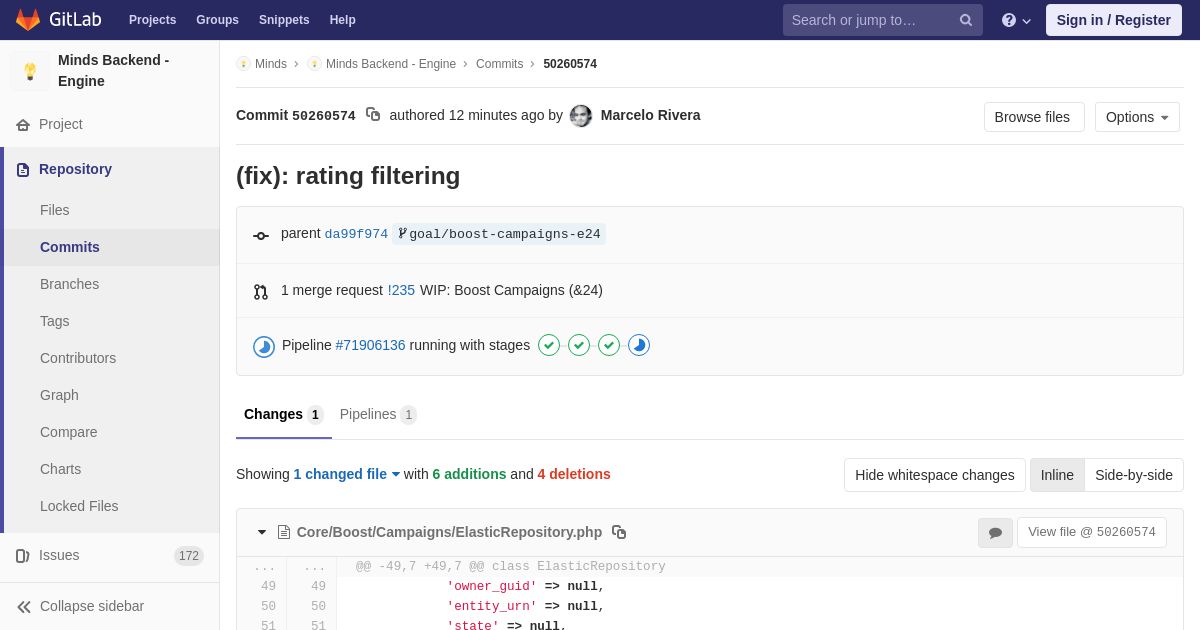This screenshot has height=630, width=1200.
Task: Click Marcelo Rivera's avatar
Action: (x=581, y=116)
